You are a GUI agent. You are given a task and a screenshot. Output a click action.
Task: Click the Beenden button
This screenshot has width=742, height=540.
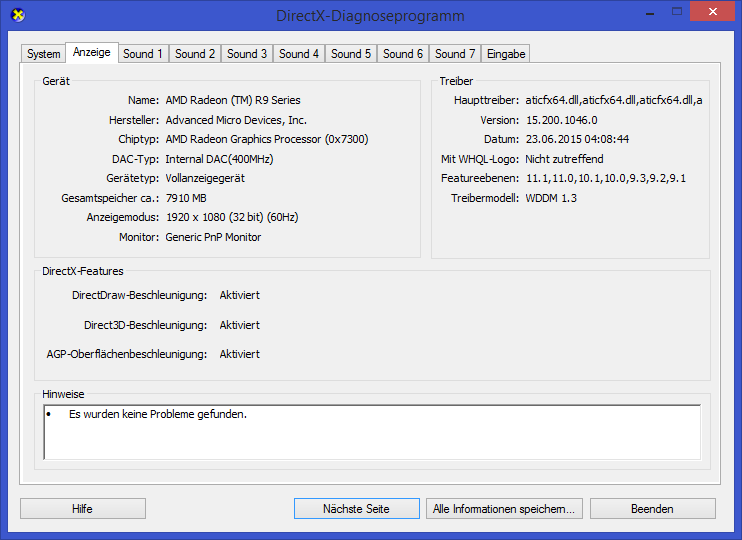(x=653, y=509)
